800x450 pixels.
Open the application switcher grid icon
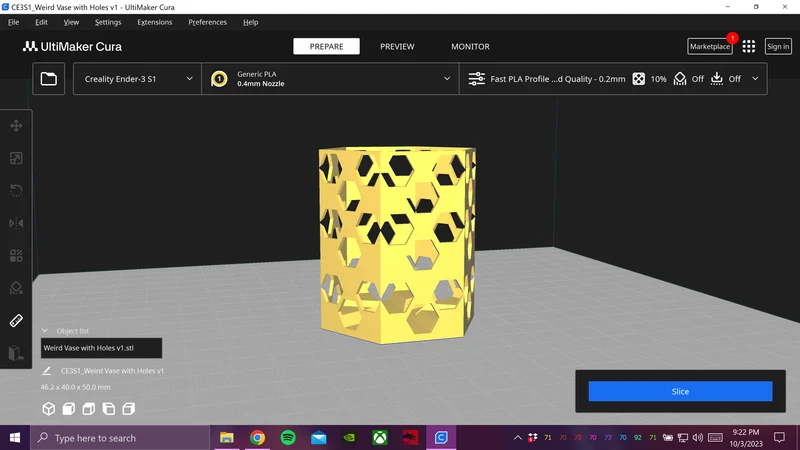748,46
